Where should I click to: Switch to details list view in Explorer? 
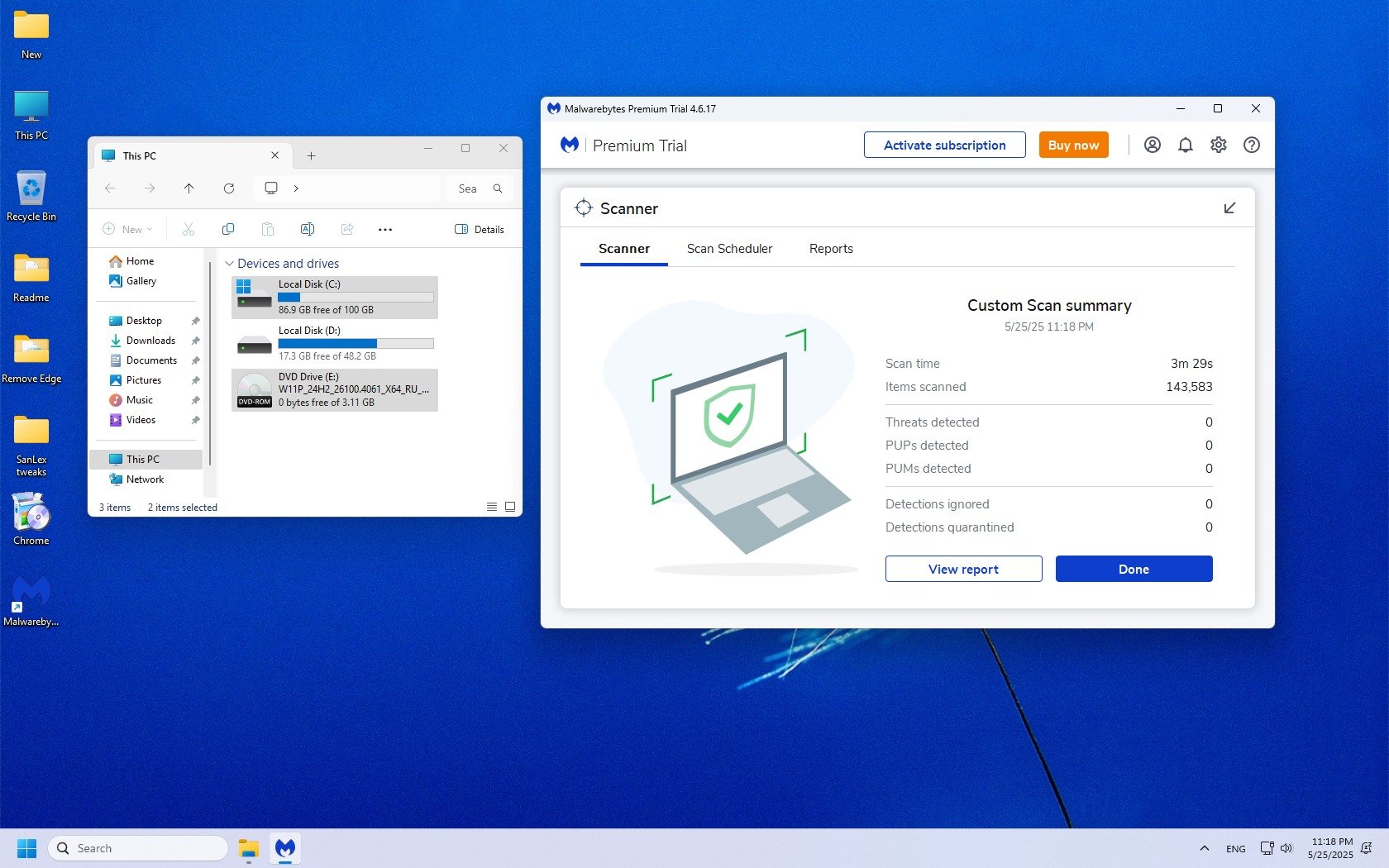pyautogui.click(x=492, y=507)
